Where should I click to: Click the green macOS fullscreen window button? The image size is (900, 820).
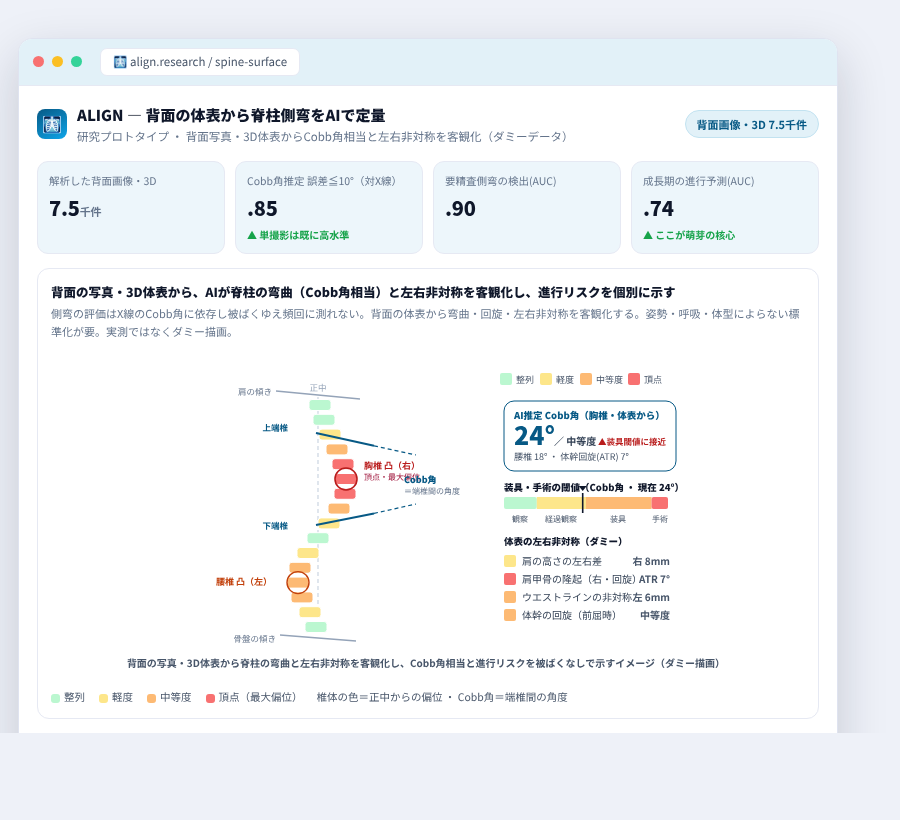pyautogui.click(x=76, y=62)
